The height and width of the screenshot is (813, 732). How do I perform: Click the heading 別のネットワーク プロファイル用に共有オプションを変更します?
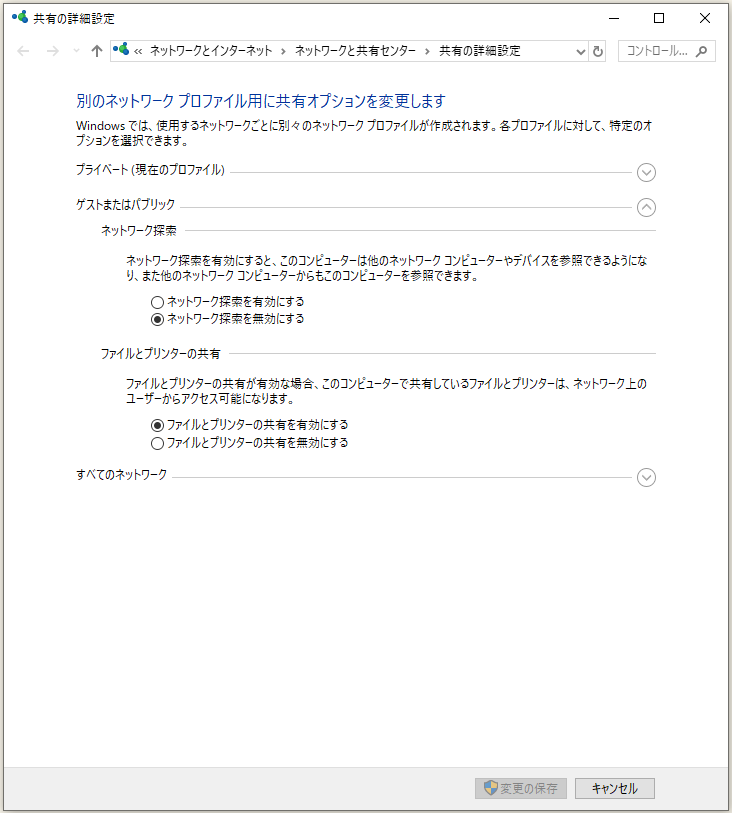coord(261,101)
